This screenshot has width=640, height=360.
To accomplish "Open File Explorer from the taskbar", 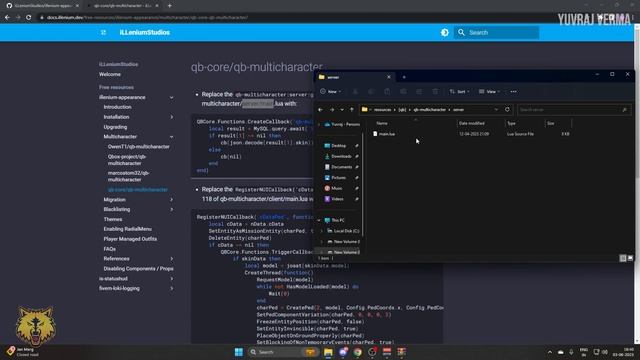I will pyautogui.click(x=328, y=352).
